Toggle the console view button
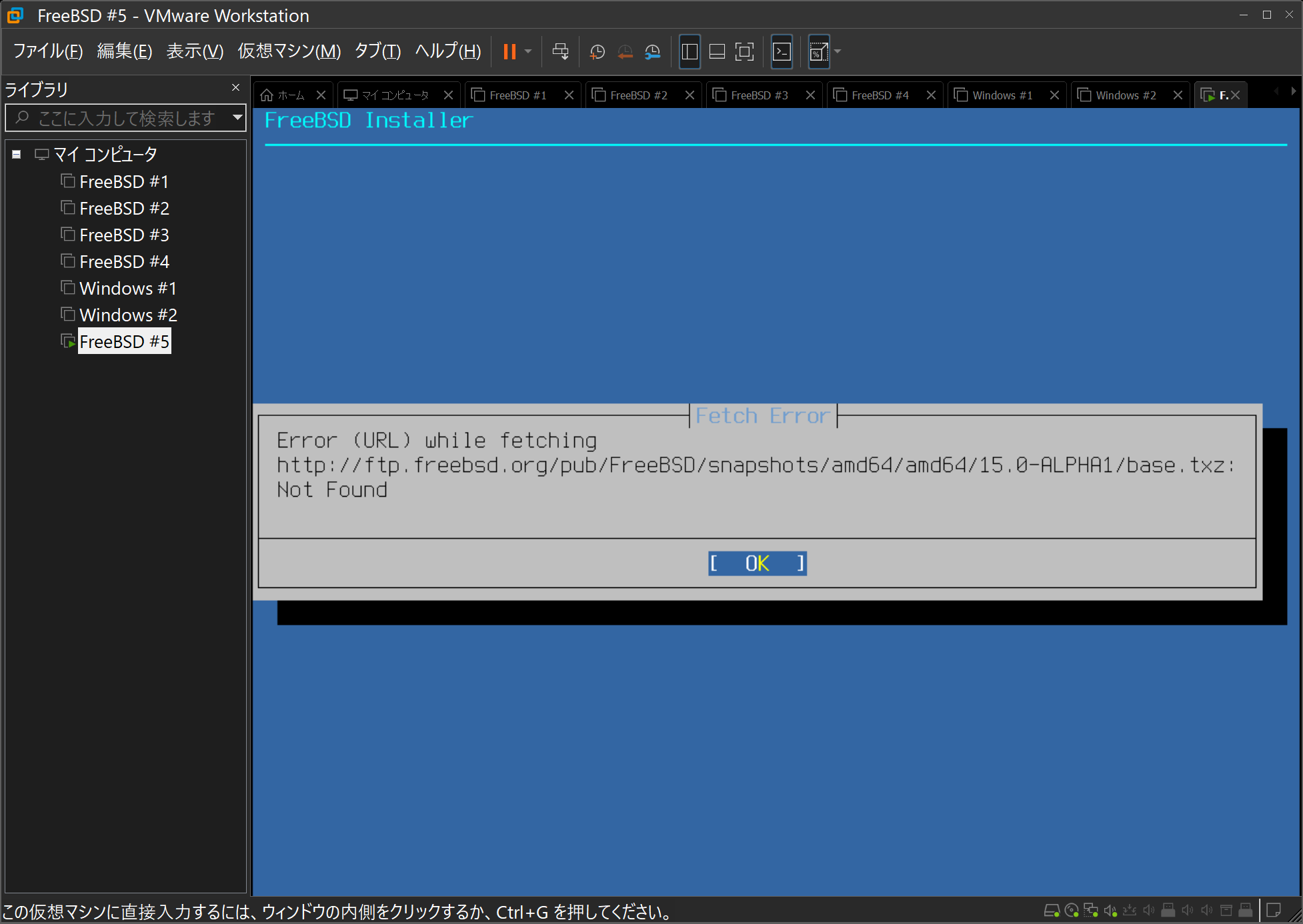This screenshot has width=1303, height=924. click(782, 51)
